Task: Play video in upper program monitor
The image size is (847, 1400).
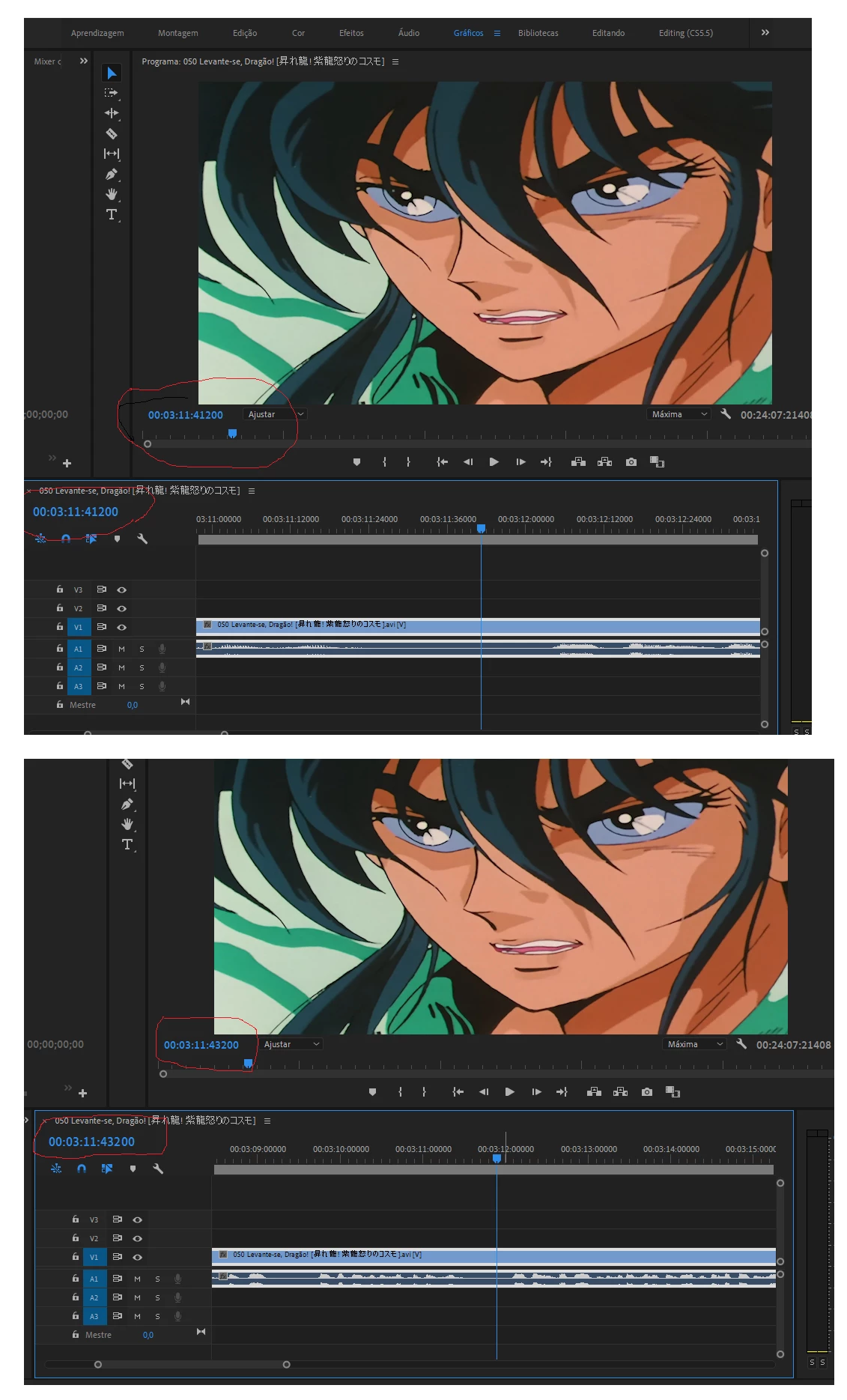Action: coord(494,462)
